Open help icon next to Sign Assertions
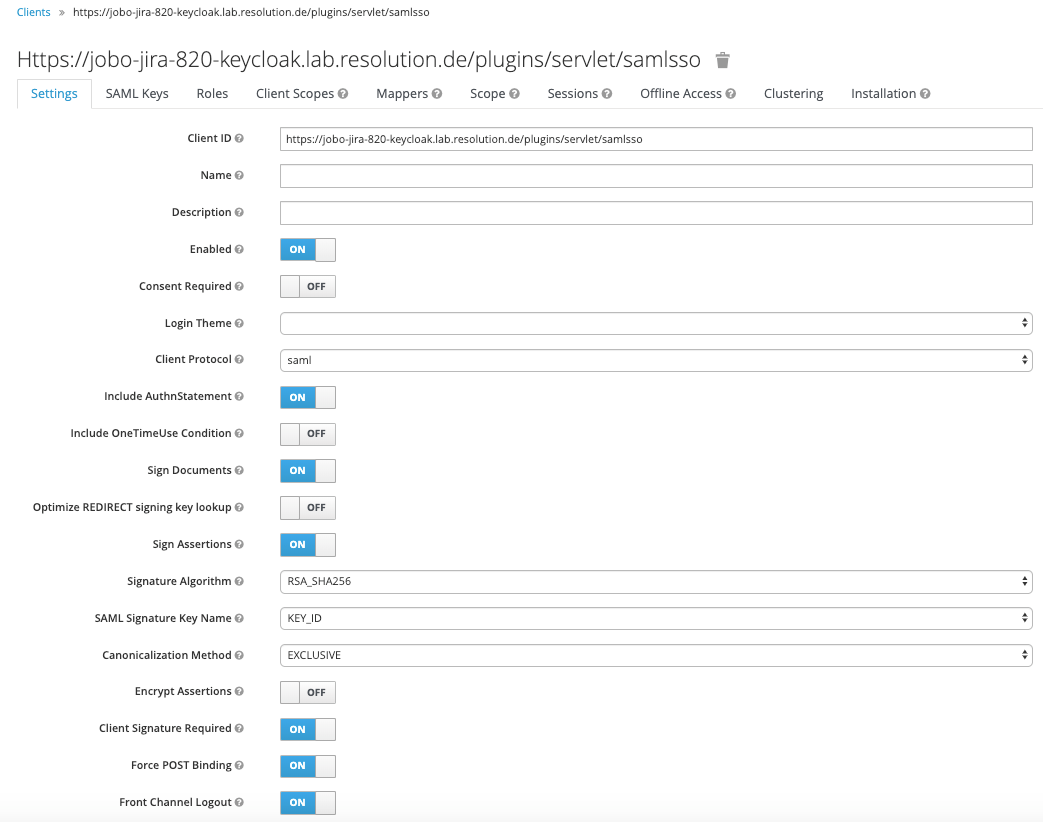Screen dimensions: 1043x822 (x=239, y=545)
